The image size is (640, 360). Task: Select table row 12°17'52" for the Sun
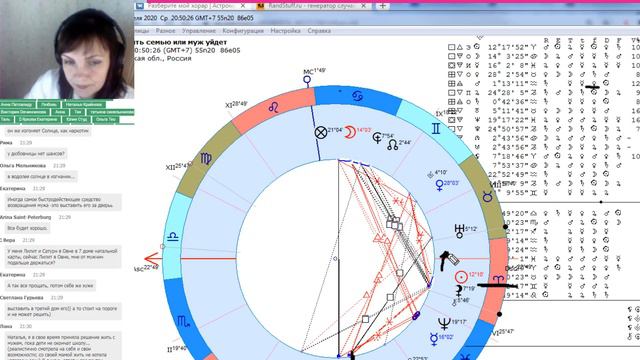(543, 47)
